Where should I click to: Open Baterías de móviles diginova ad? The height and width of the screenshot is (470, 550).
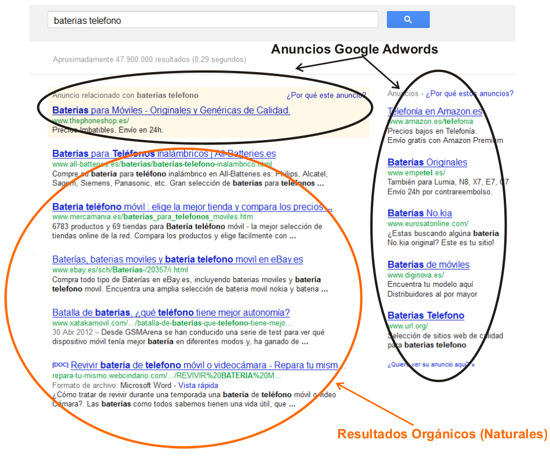[428, 264]
